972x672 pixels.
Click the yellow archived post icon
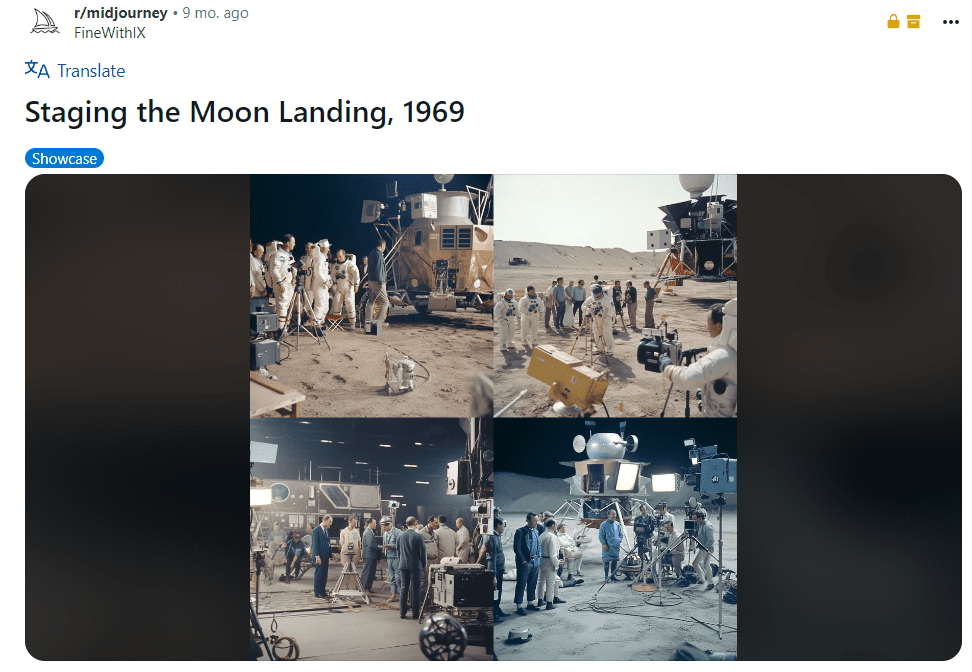pos(913,22)
